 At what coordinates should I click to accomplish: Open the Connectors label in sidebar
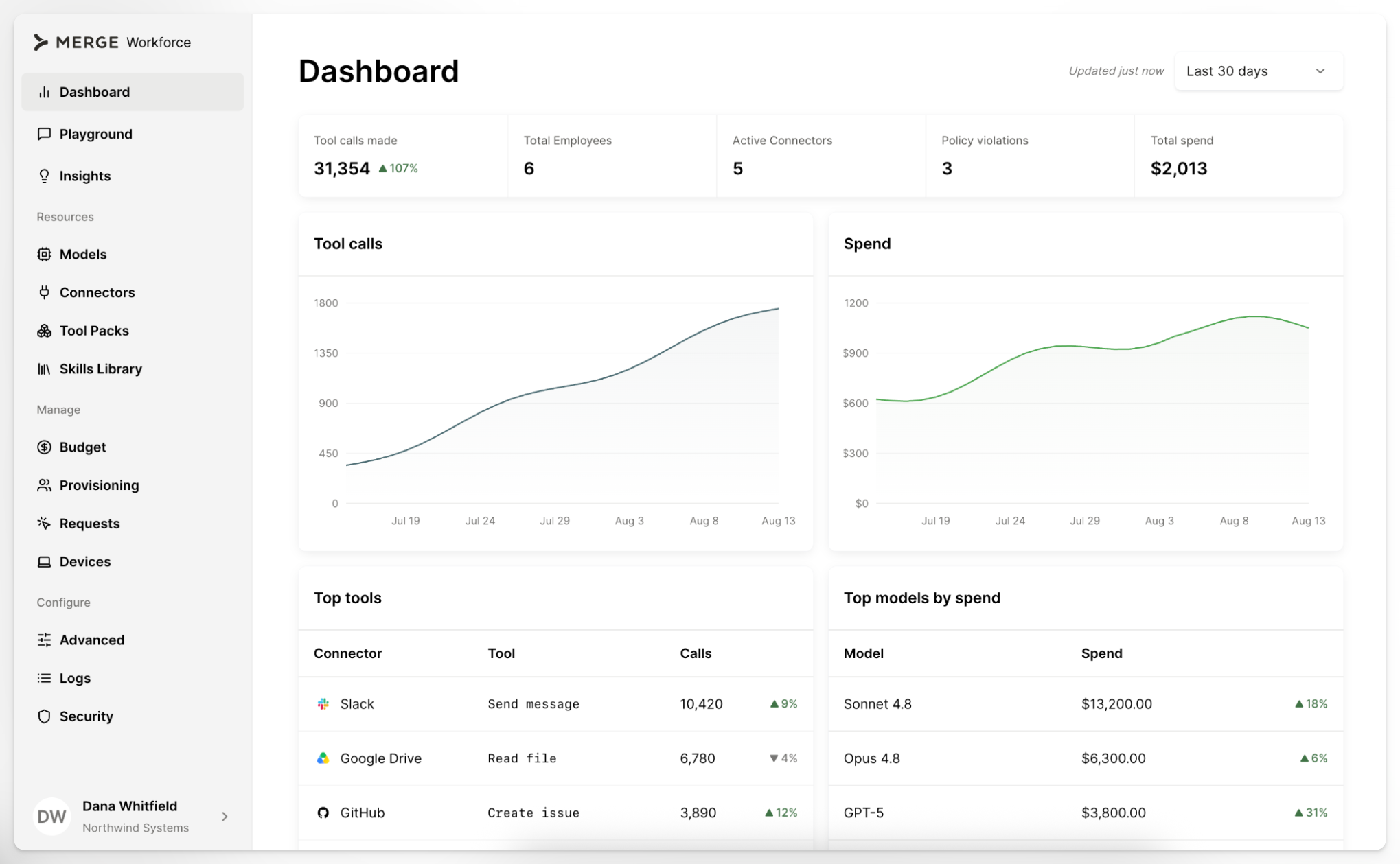(x=97, y=292)
